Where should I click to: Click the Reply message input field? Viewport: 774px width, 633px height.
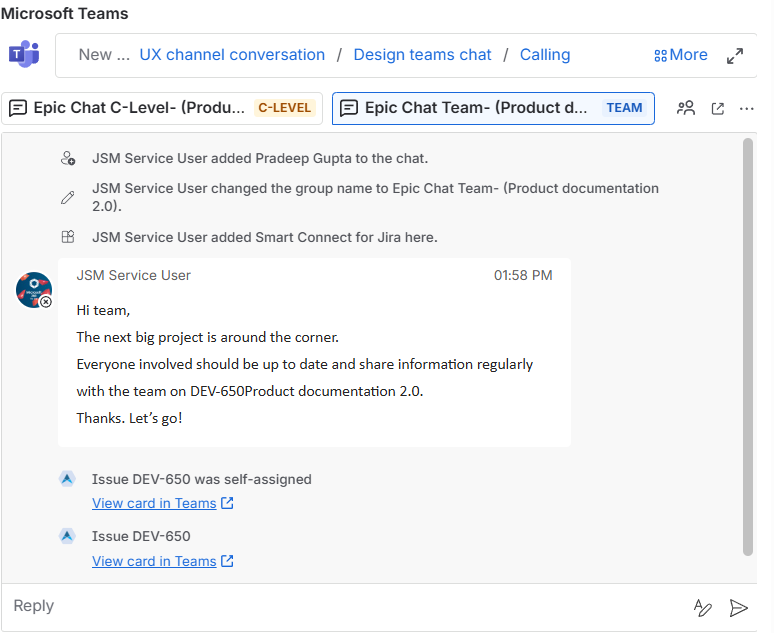pyautogui.click(x=340, y=606)
